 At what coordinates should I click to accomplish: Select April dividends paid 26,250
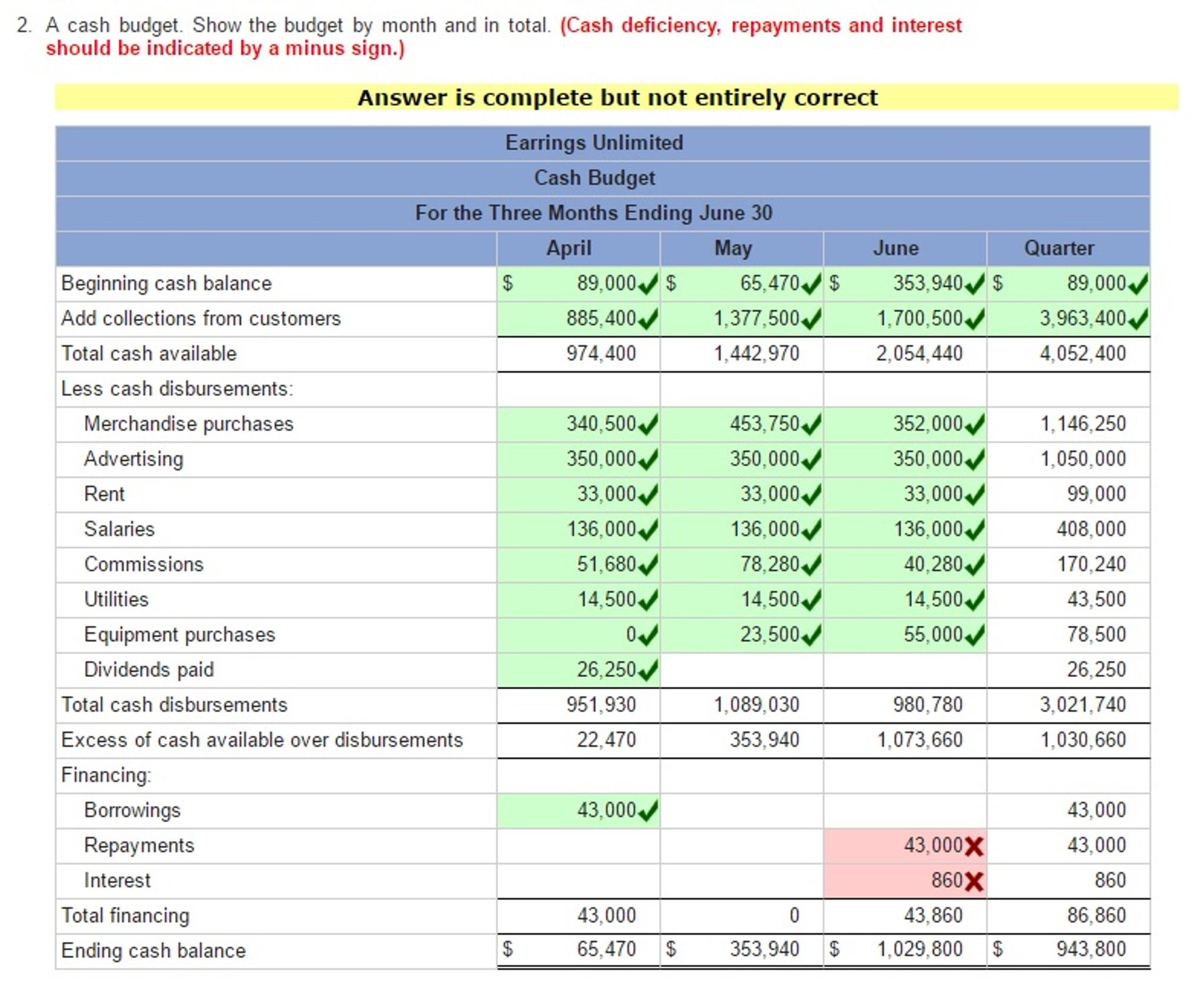577,670
